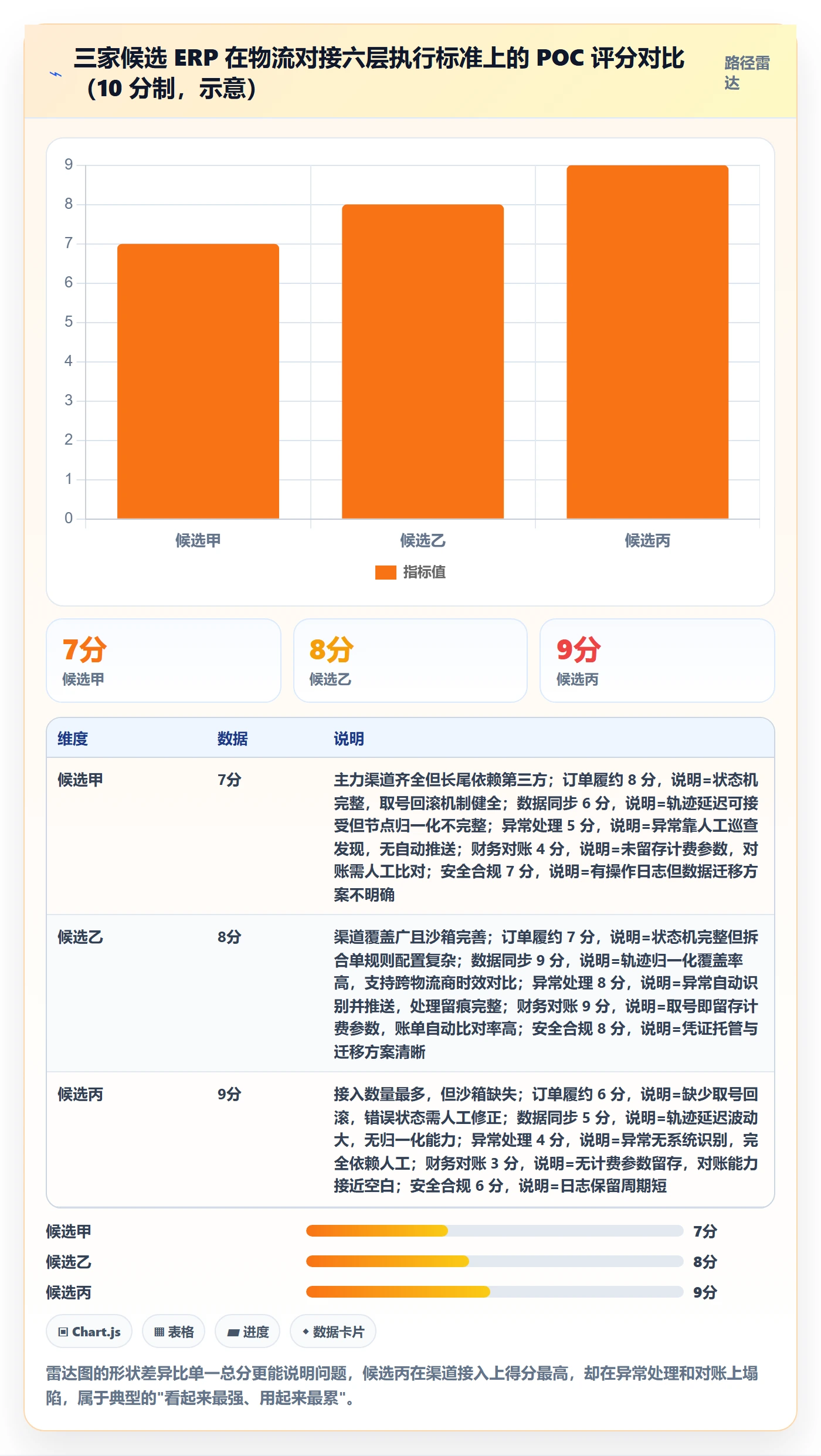This screenshot has width=821, height=1456.
Task: Open the 7分 候选甲 data card
Action: tap(164, 661)
